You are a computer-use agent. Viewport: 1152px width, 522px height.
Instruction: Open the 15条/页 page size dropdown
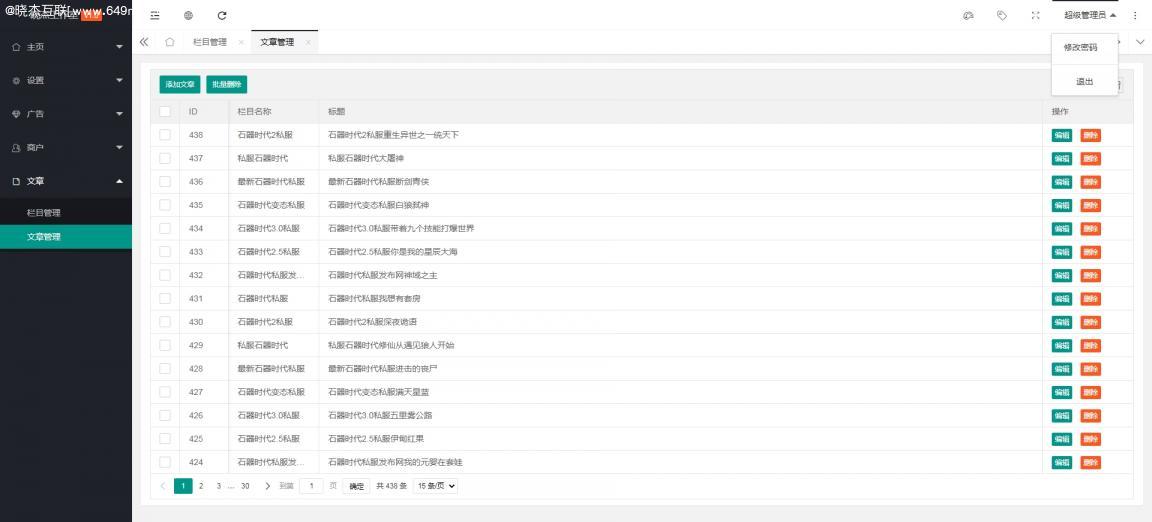436,486
